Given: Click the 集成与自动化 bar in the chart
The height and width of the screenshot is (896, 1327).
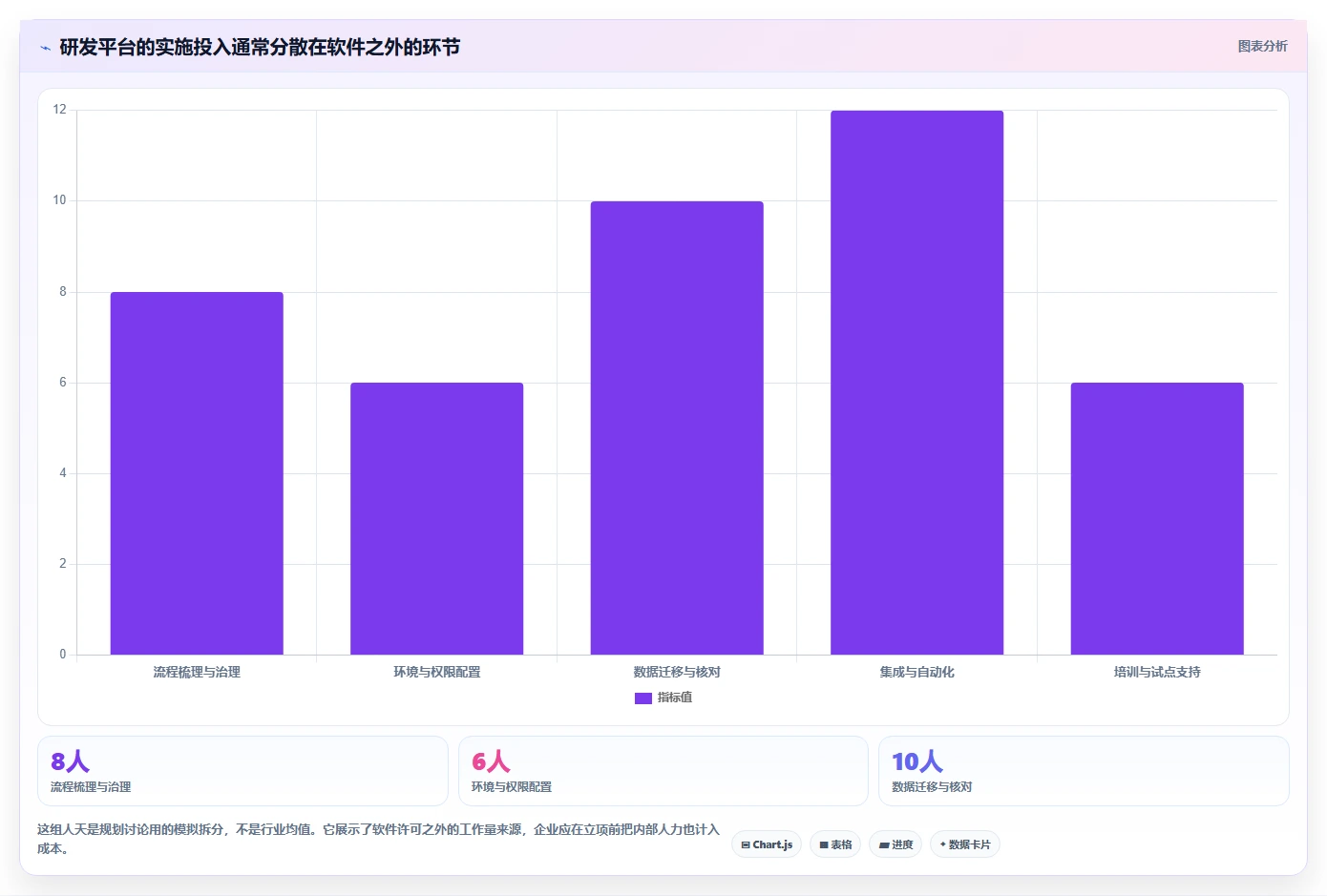Looking at the screenshot, I should point(916,383).
